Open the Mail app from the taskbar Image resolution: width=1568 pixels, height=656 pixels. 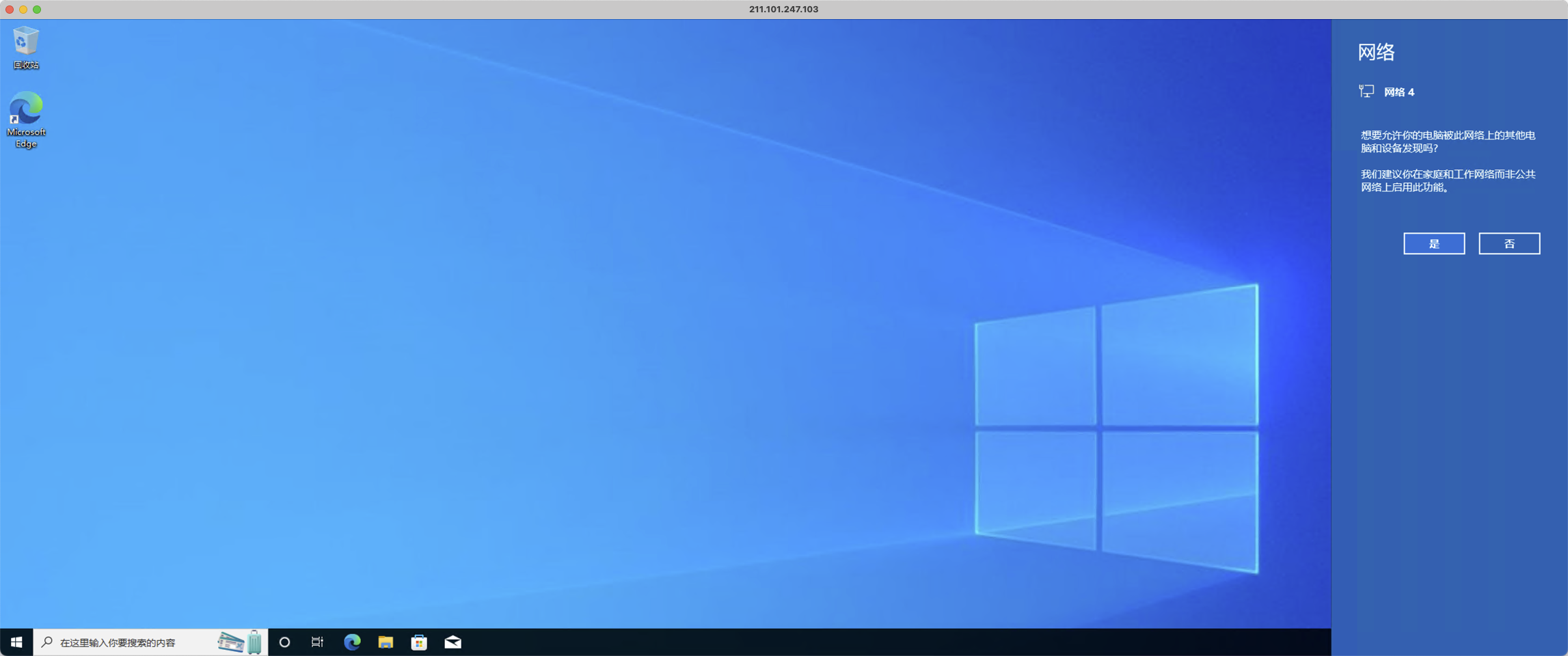click(452, 642)
